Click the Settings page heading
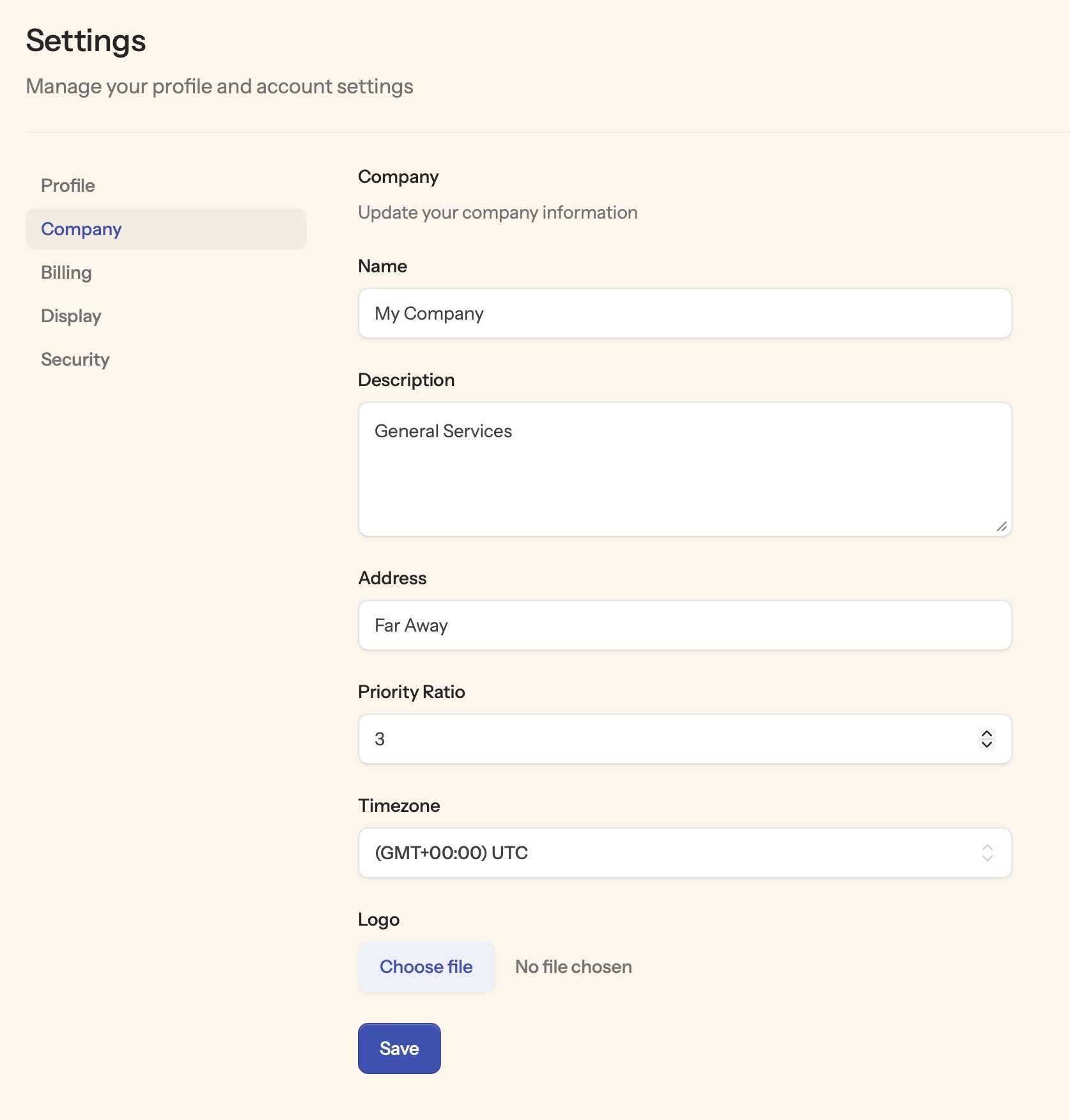 point(86,41)
